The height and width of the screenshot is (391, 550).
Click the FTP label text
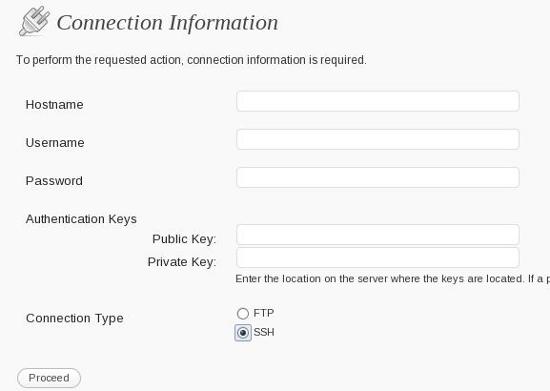tap(263, 313)
